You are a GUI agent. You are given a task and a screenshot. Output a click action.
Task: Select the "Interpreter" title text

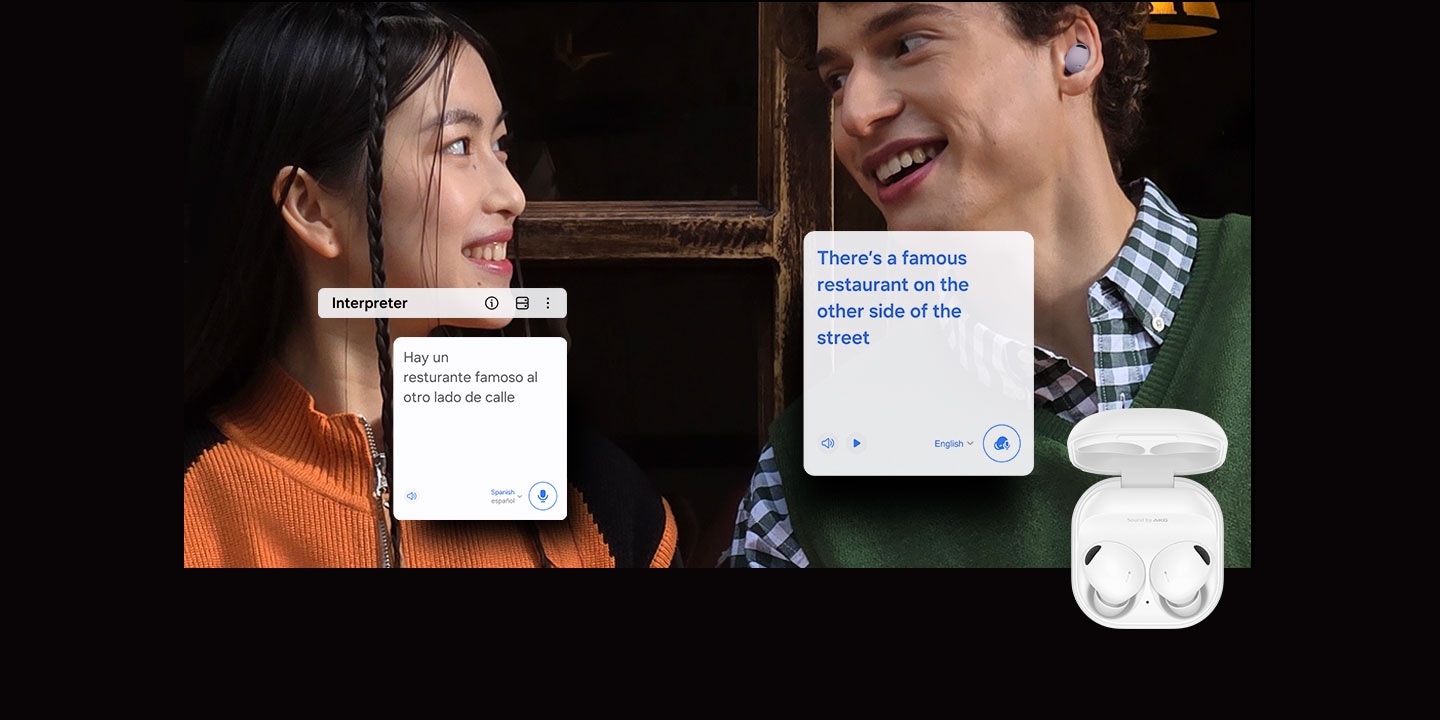click(370, 303)
